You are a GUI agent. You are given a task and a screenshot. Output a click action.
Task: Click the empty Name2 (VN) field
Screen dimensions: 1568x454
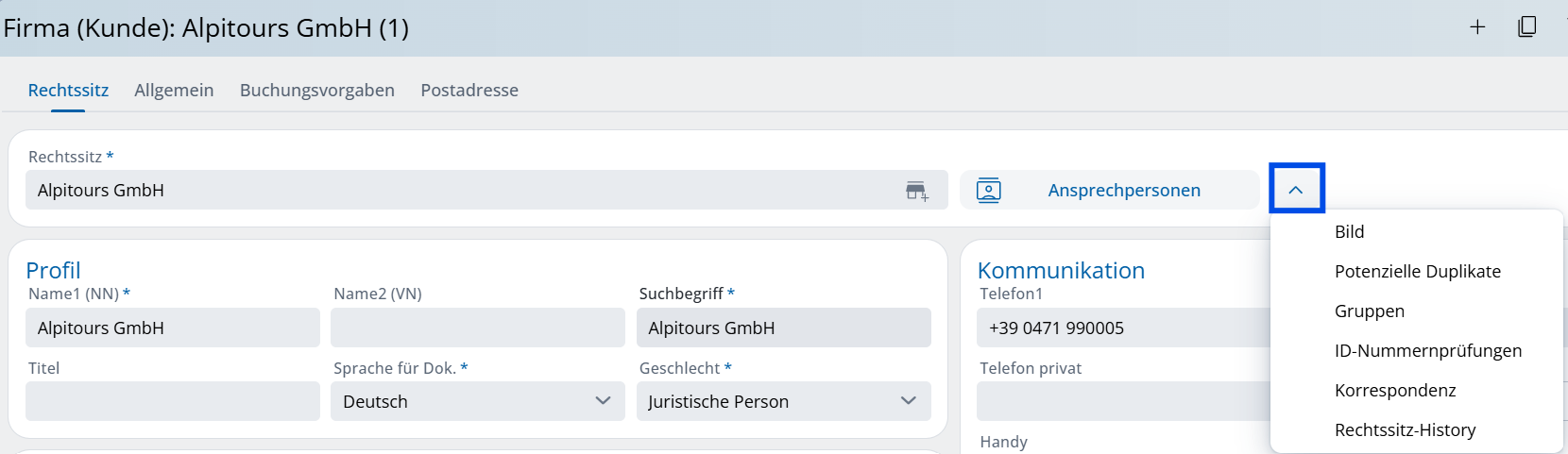pos(478,328)
